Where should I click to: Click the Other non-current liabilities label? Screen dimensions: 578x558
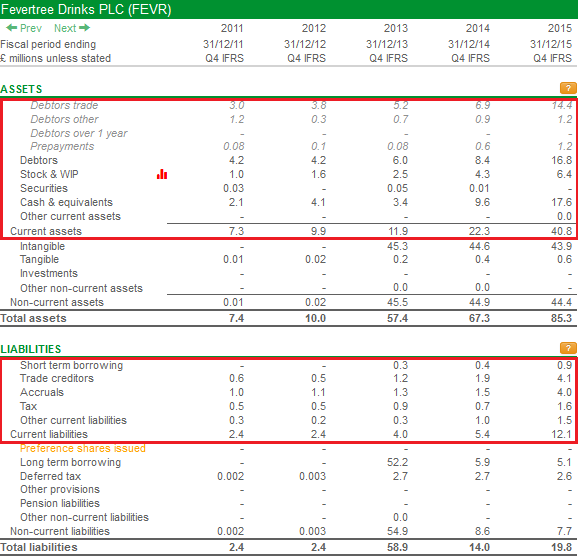(84, 517)
